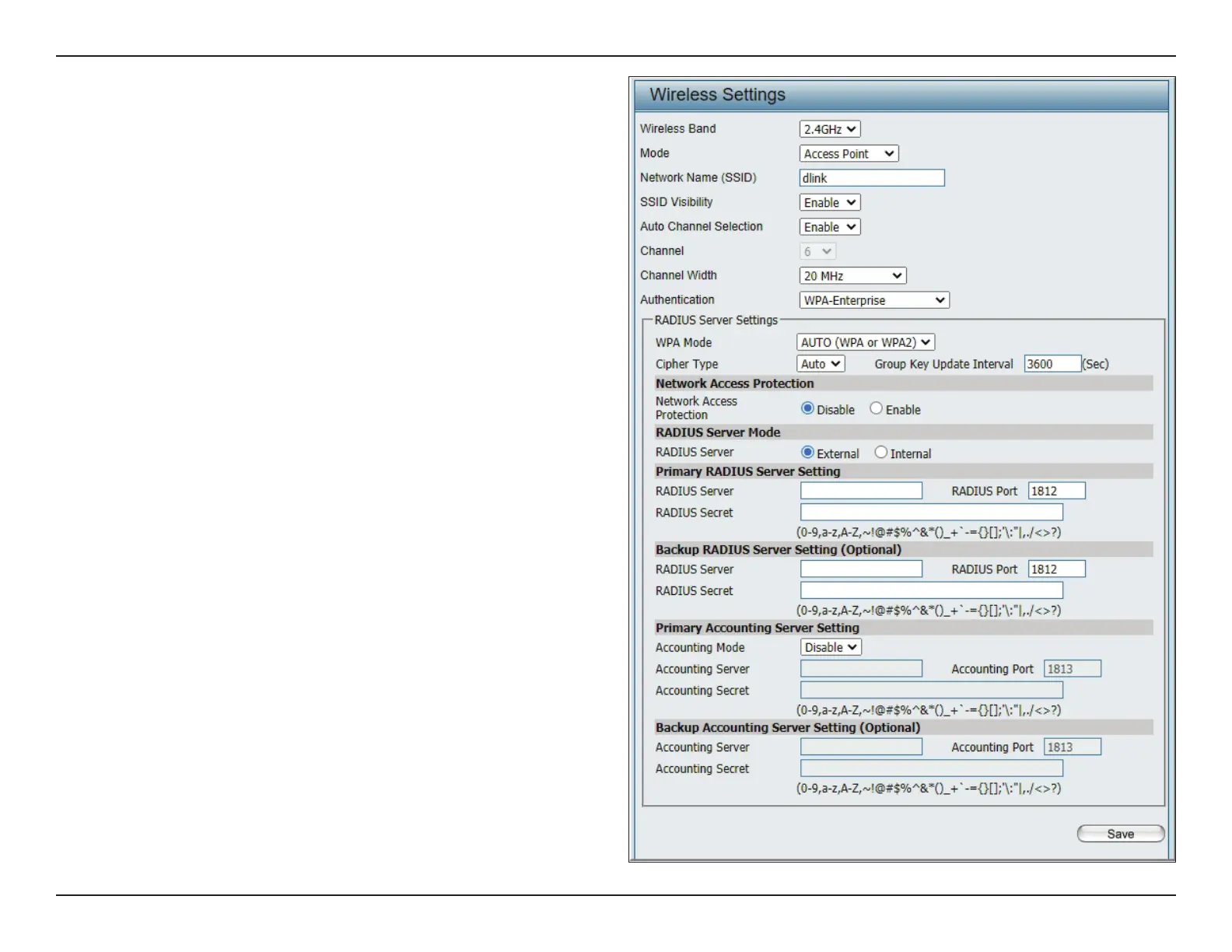Open the Wireless Band dropdown
Screen dimensions: 1232x952
pos(829,129)
